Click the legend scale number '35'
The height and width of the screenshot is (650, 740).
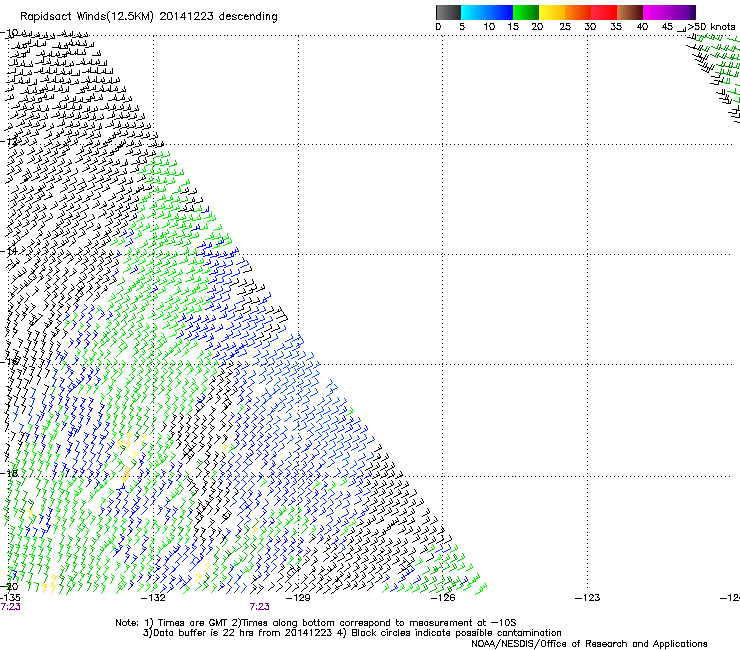click(616, 27)
